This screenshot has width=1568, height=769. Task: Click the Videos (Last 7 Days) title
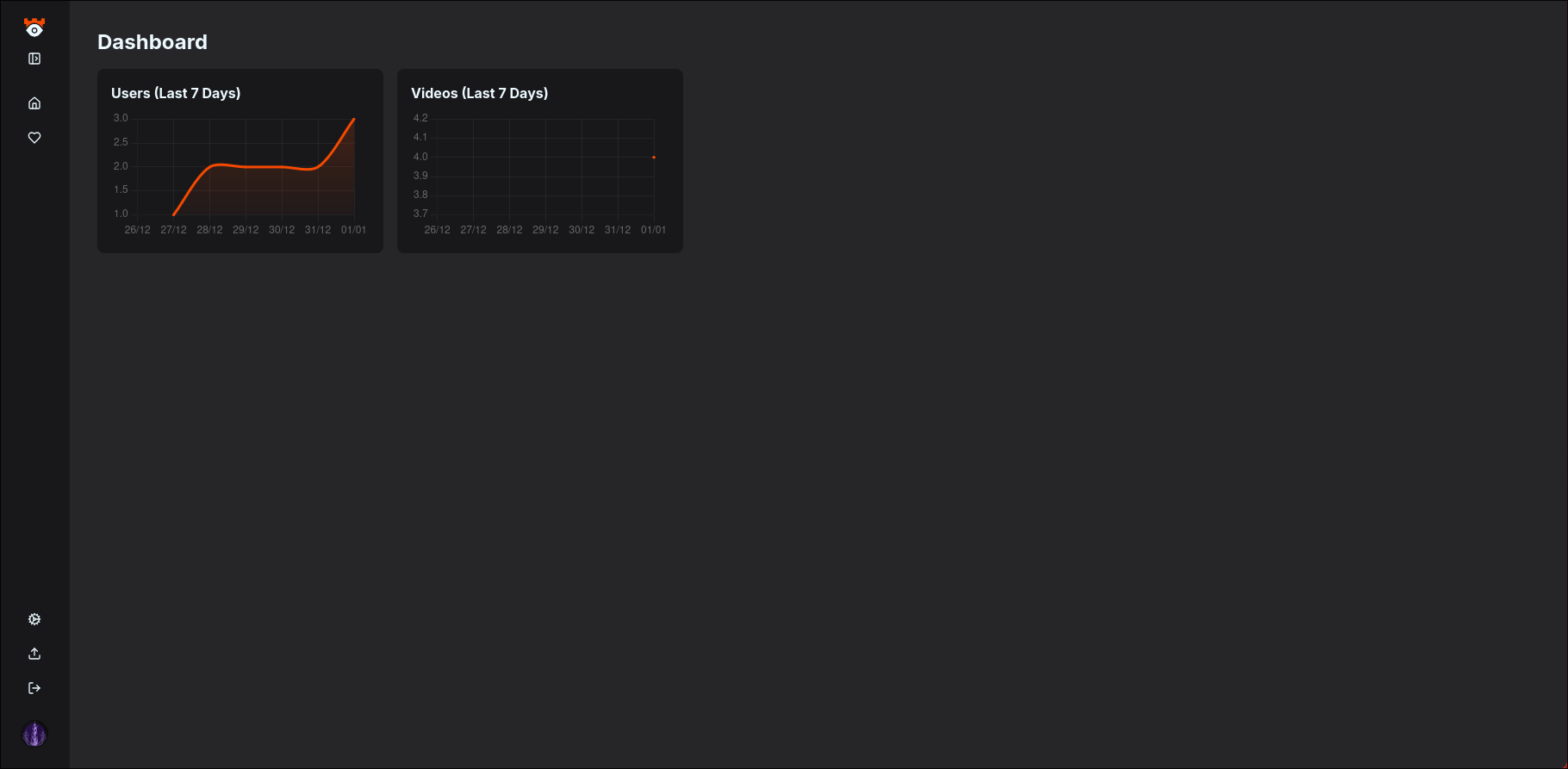pyautogui.click(x=479, y=93)
